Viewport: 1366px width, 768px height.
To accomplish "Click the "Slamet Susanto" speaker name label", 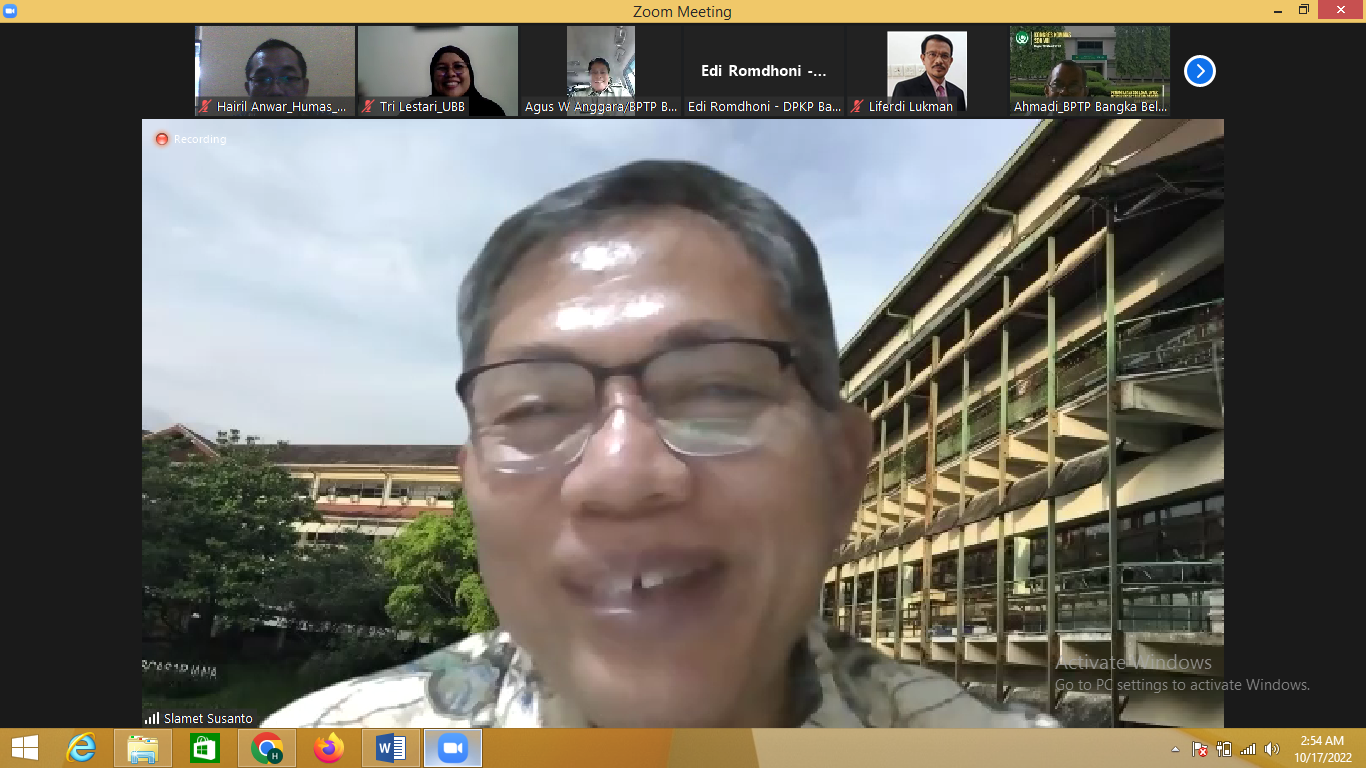I will click(208, 718).
